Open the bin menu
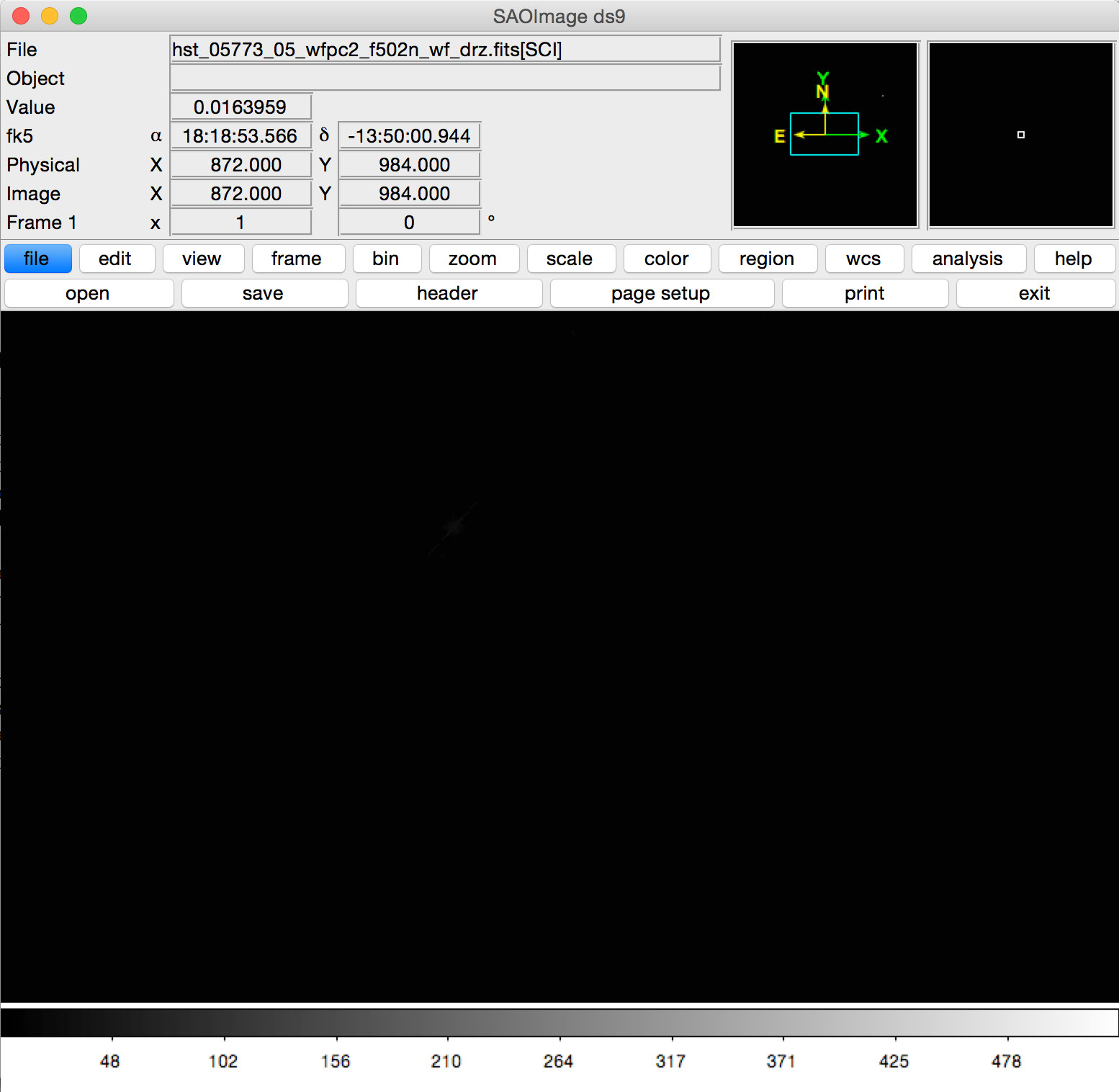The width and height of the screenshot is (1119, 1092). pyautogui.click(x=387, y=259)
